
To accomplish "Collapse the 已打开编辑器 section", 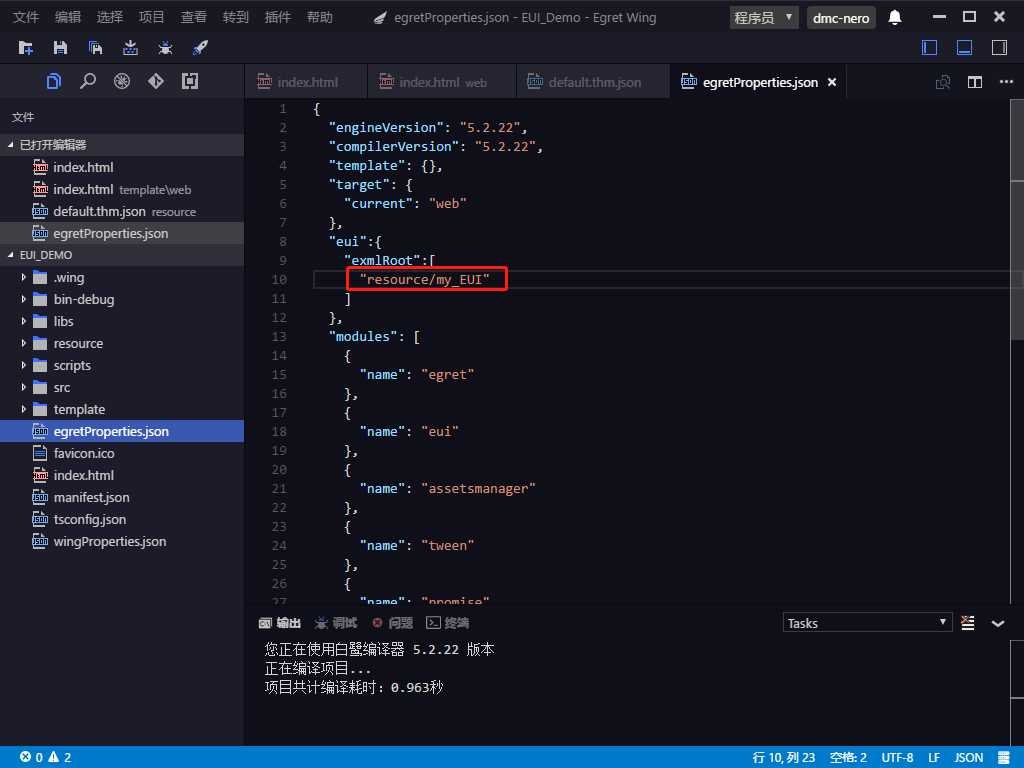I will pos(121,145).
